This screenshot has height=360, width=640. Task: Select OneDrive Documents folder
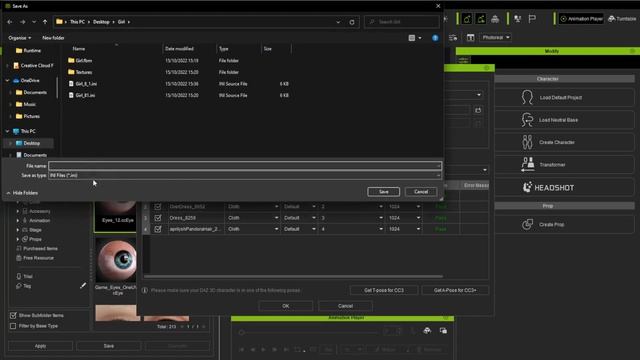pos(31,92)
